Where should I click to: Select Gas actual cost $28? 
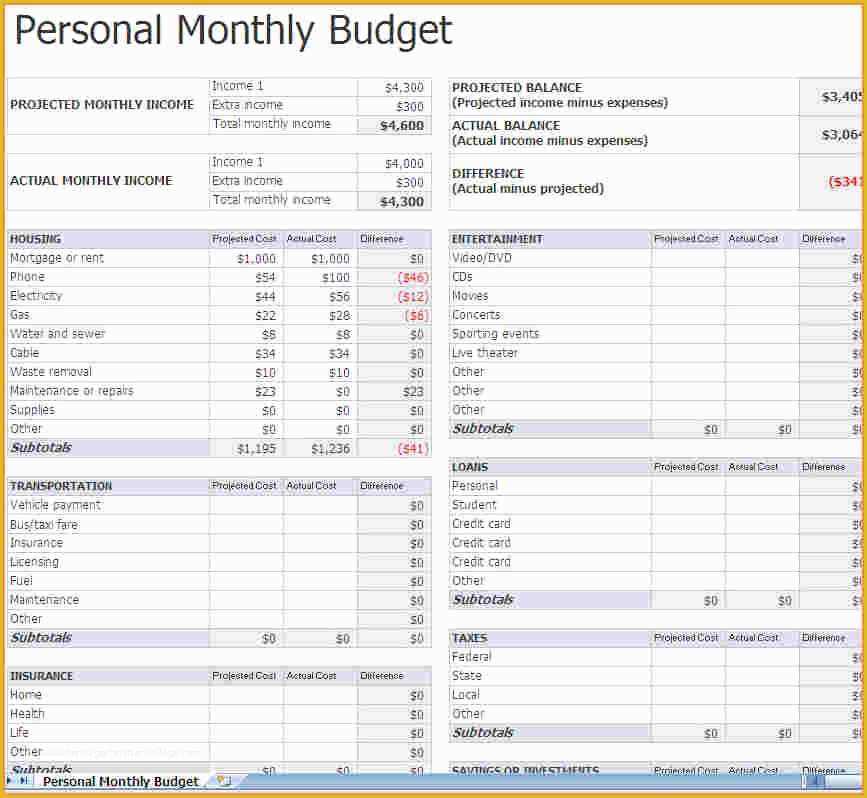(x=320, y=315)
